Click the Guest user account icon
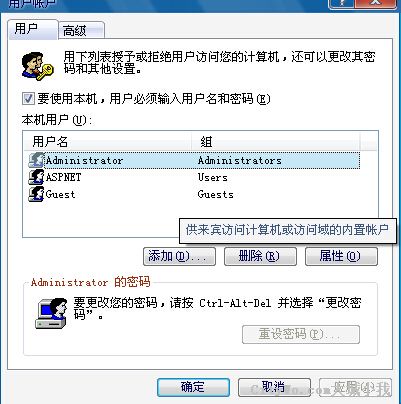The image size is (401, 404). (x=36, y=194)
